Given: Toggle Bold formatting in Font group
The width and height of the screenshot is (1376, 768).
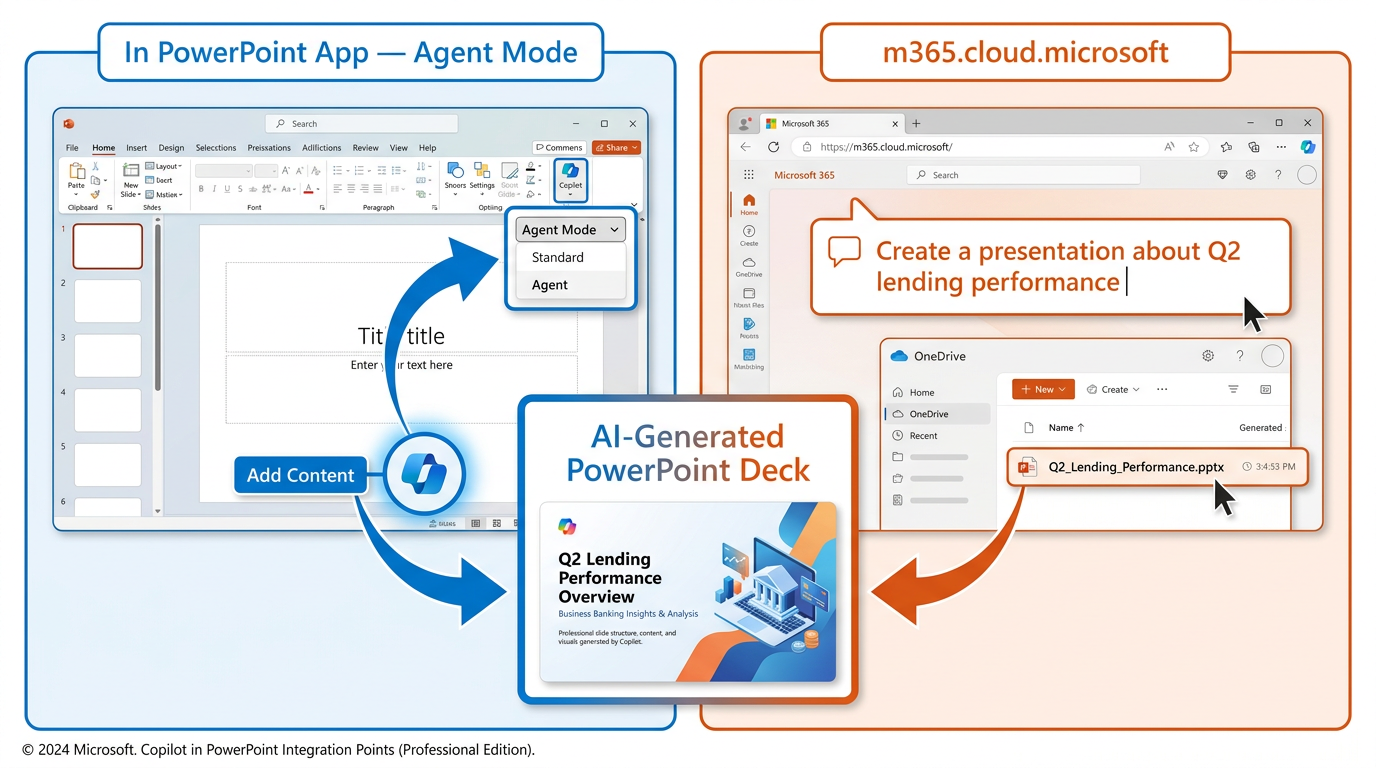Looking at the screenshot, I should pyautogui.click(x=201, y=189).
